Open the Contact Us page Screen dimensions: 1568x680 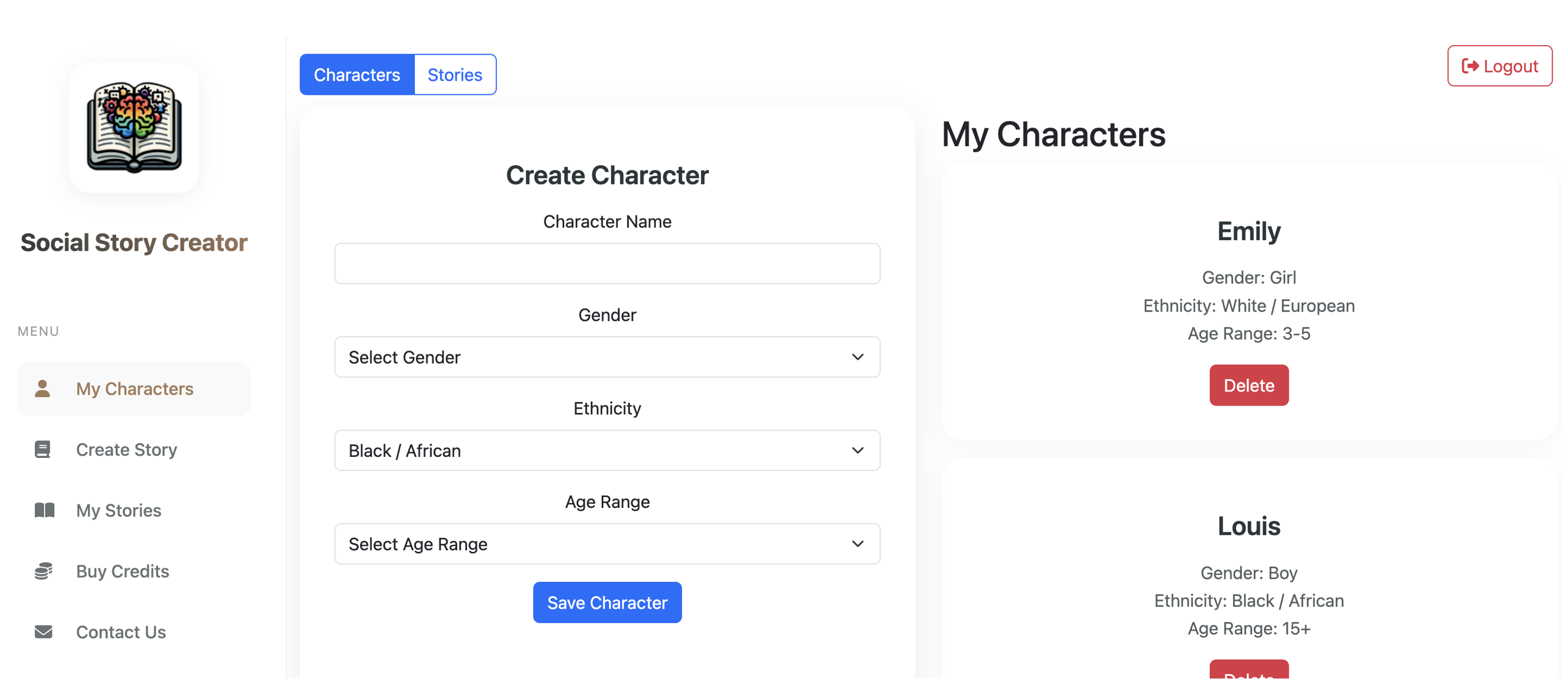[121, 632]
